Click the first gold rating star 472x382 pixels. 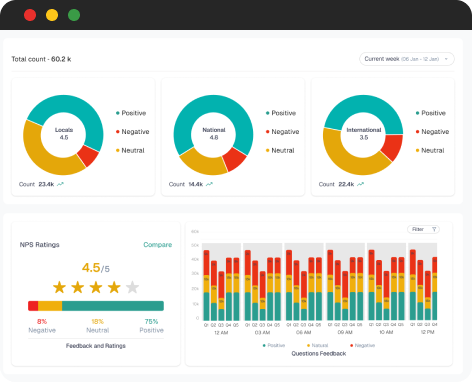pos(59,287)
